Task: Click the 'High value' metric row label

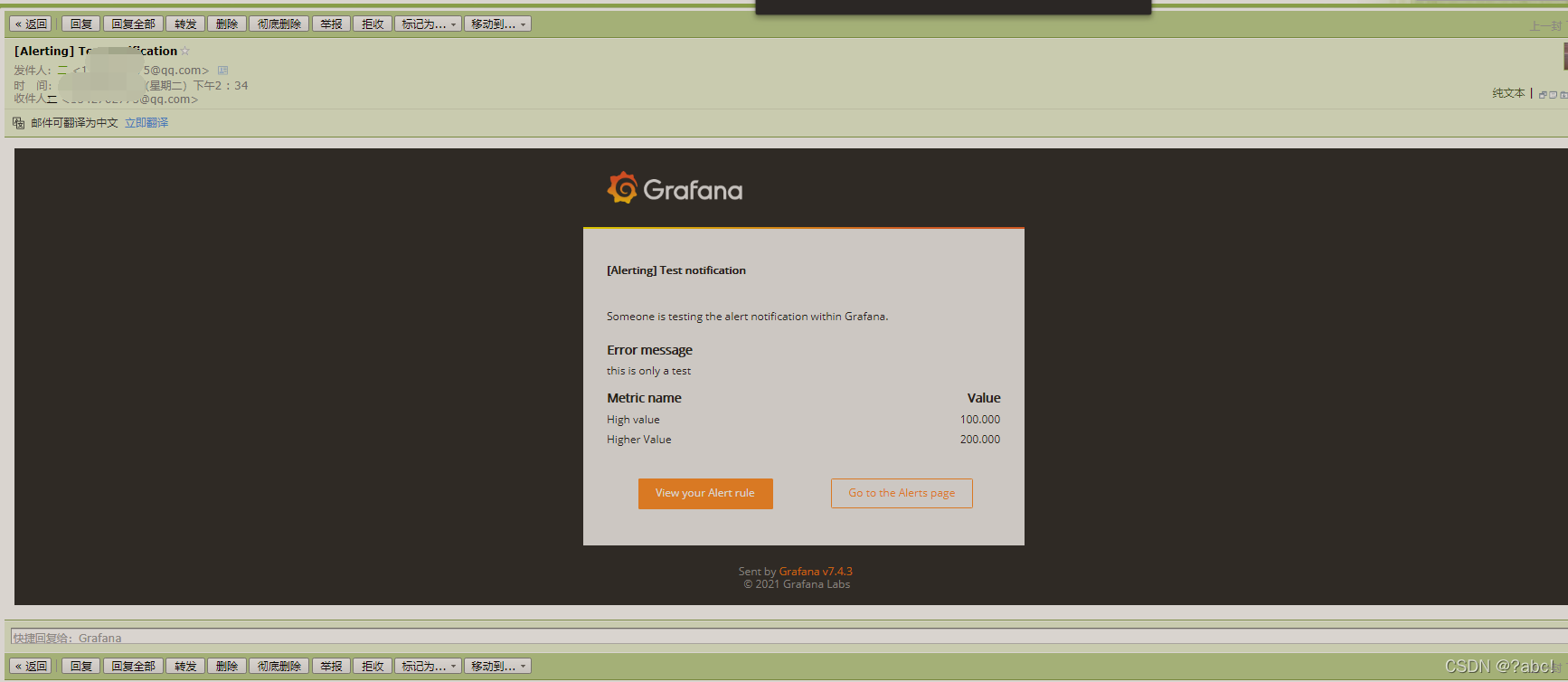Action: (x=633, y=420)
